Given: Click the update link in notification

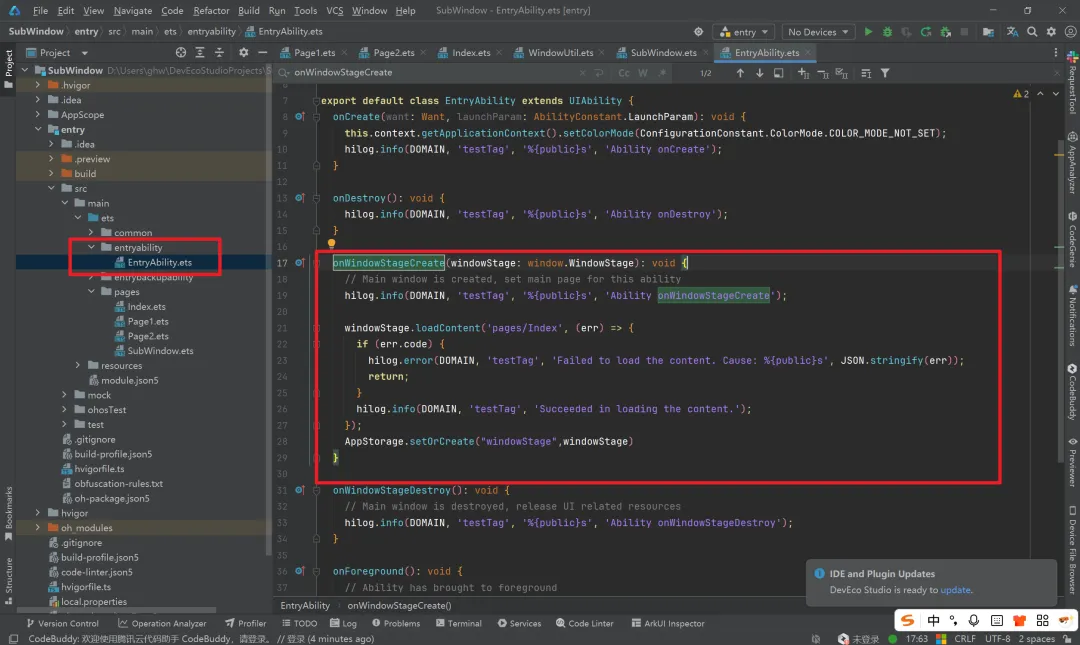Looking at the screenshot, I should pos(955,590).
